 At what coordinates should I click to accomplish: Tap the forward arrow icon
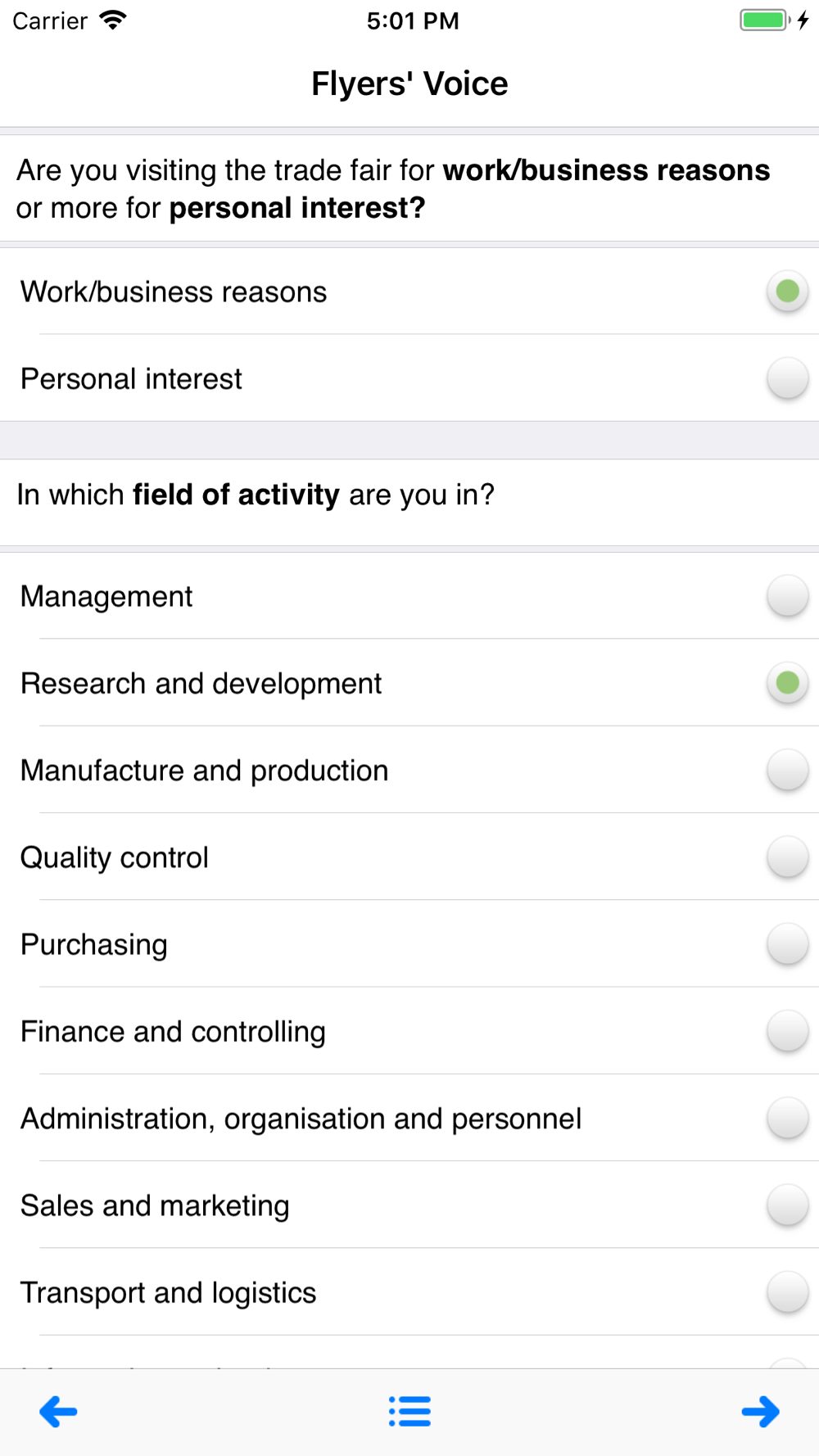tap(760, 1411)
